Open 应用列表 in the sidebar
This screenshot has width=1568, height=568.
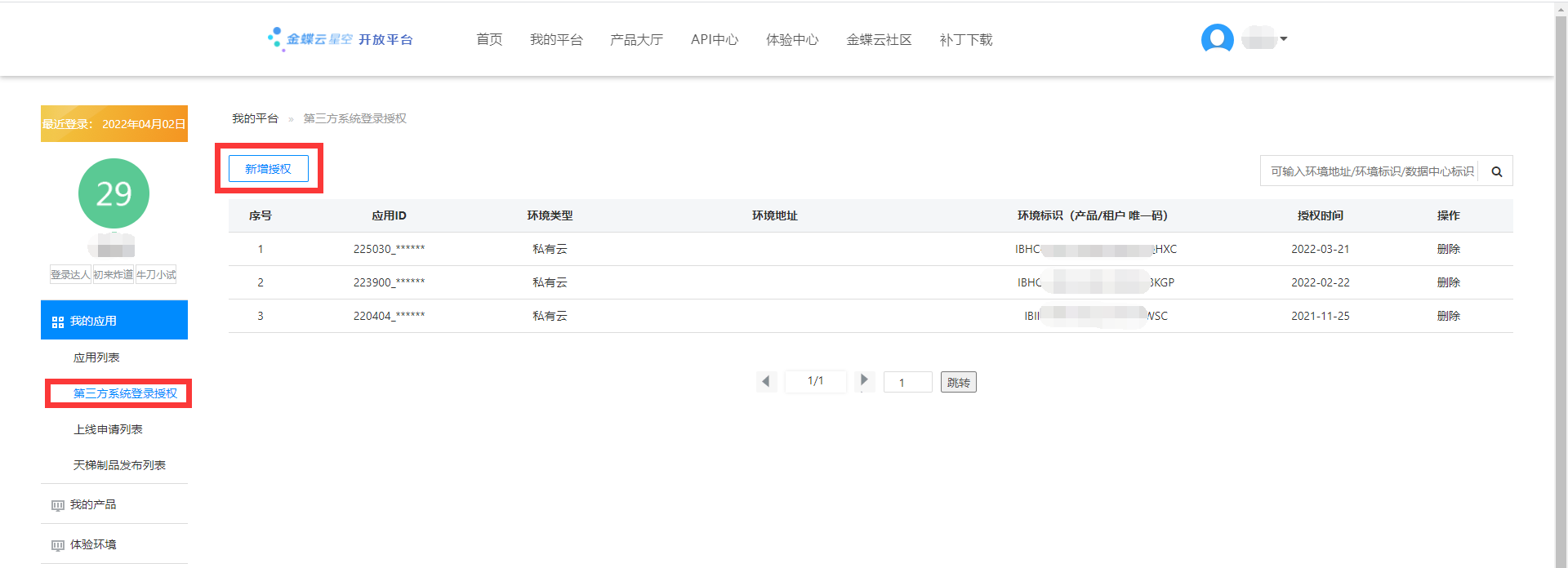[96, 357]
